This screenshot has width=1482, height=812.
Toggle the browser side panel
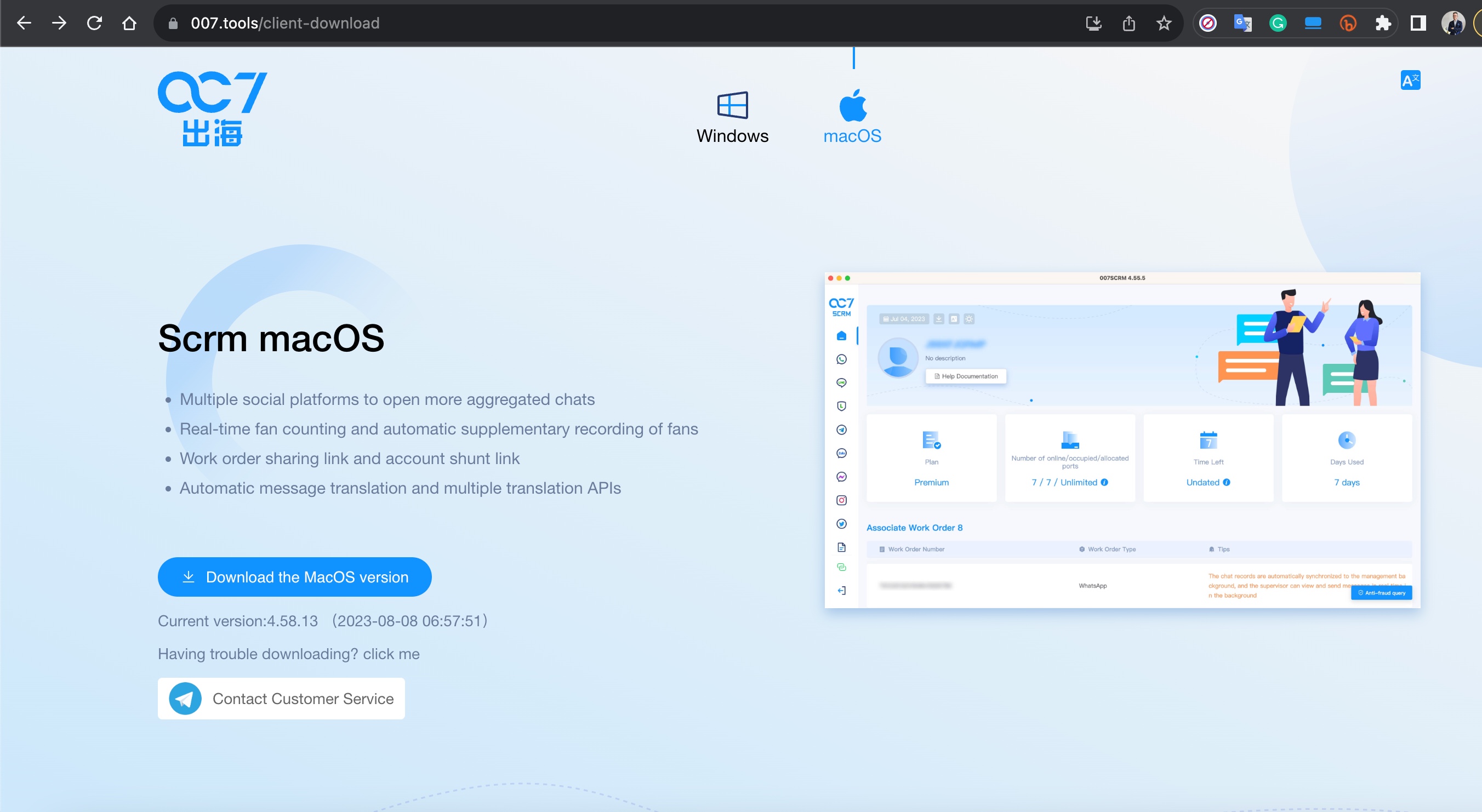coord(1418,23)
